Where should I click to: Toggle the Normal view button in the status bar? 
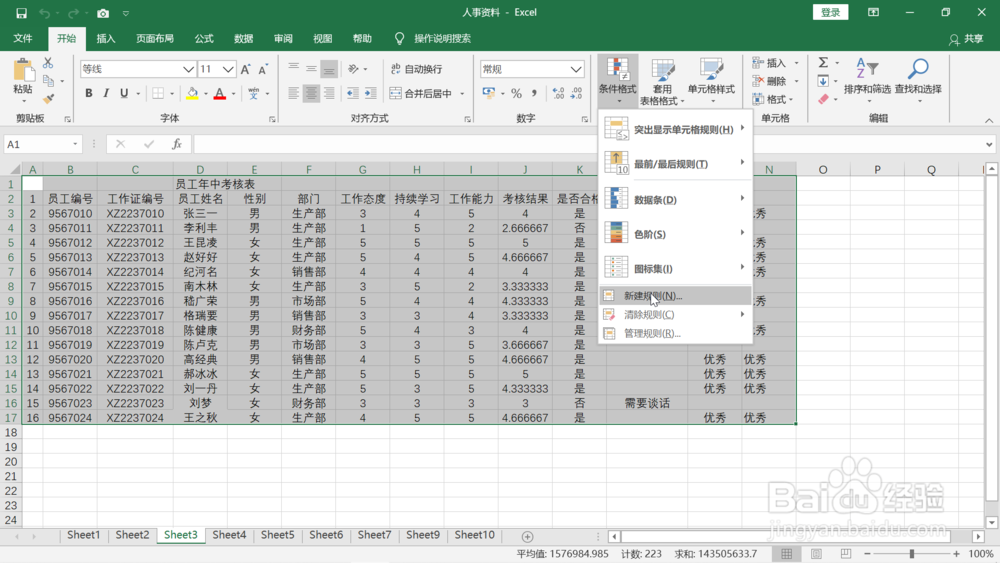(x=786, y=553)
